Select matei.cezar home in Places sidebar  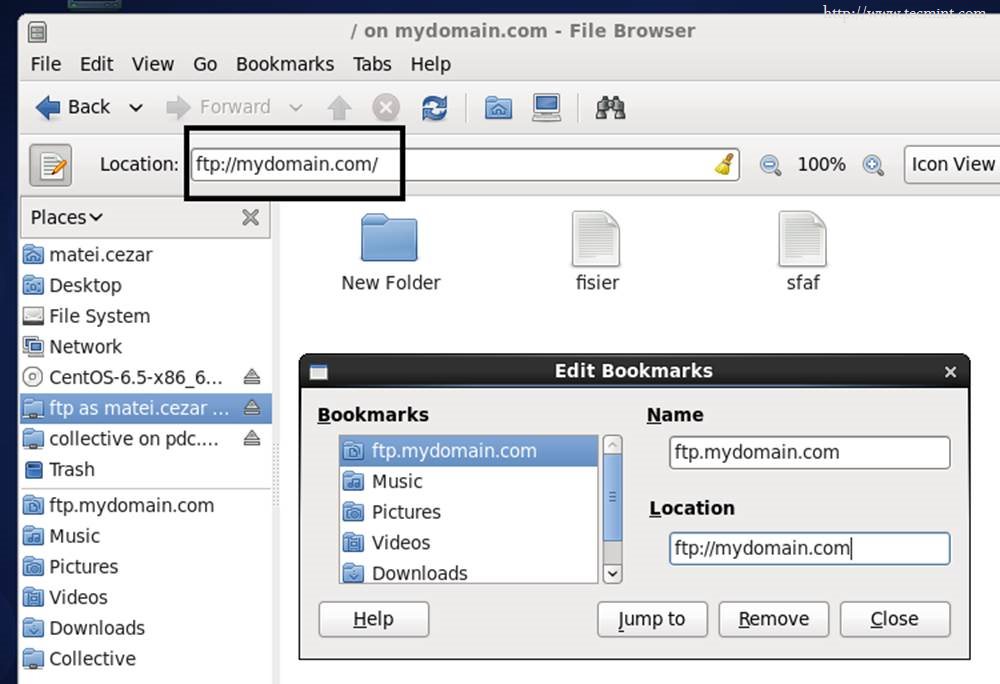146,255
